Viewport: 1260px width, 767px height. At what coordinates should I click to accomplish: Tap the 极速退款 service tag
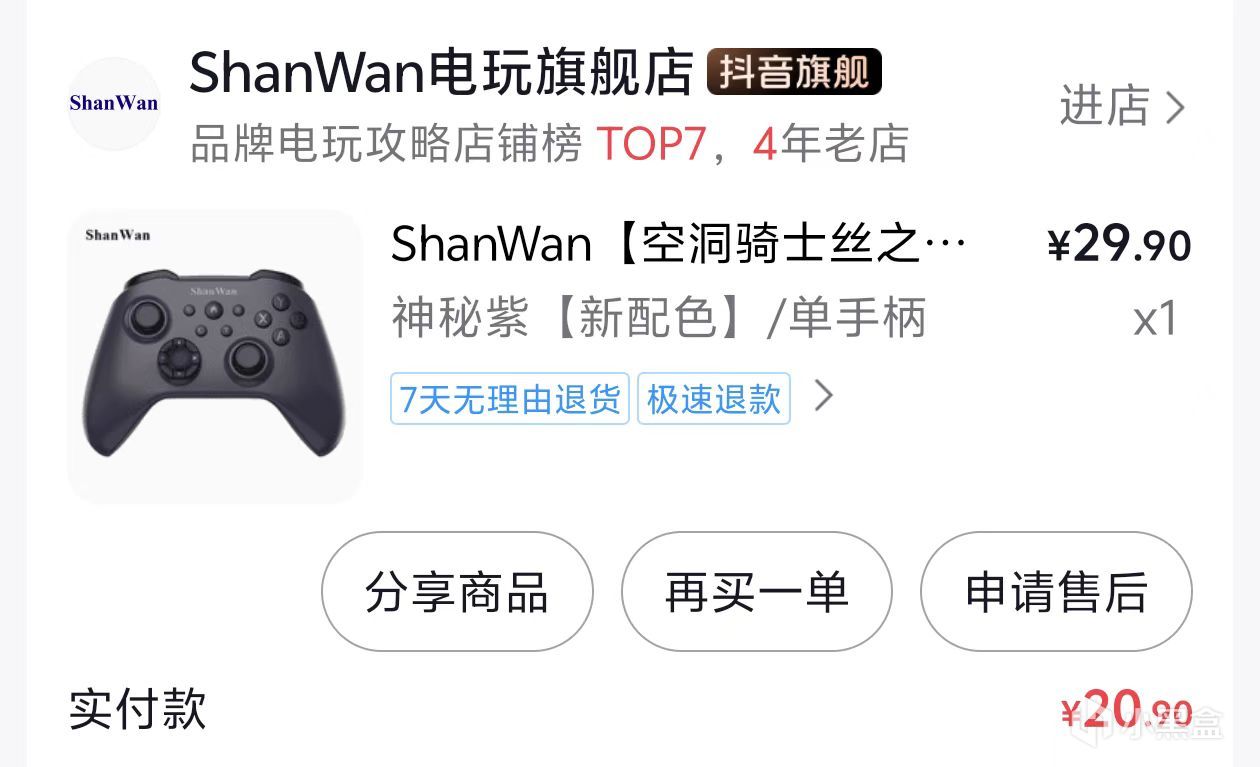point(714,399)
